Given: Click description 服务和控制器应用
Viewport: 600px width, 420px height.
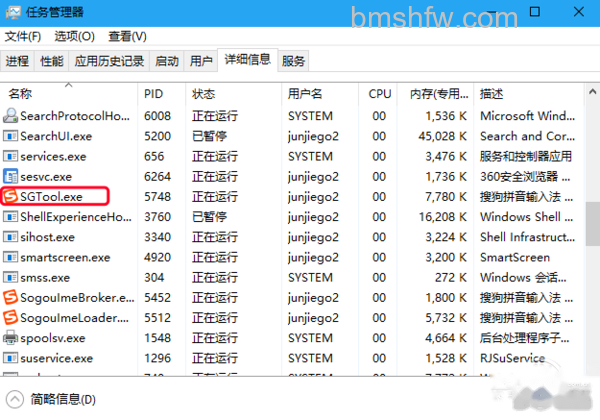Looking at the screenshot, I should click(526, 156).
